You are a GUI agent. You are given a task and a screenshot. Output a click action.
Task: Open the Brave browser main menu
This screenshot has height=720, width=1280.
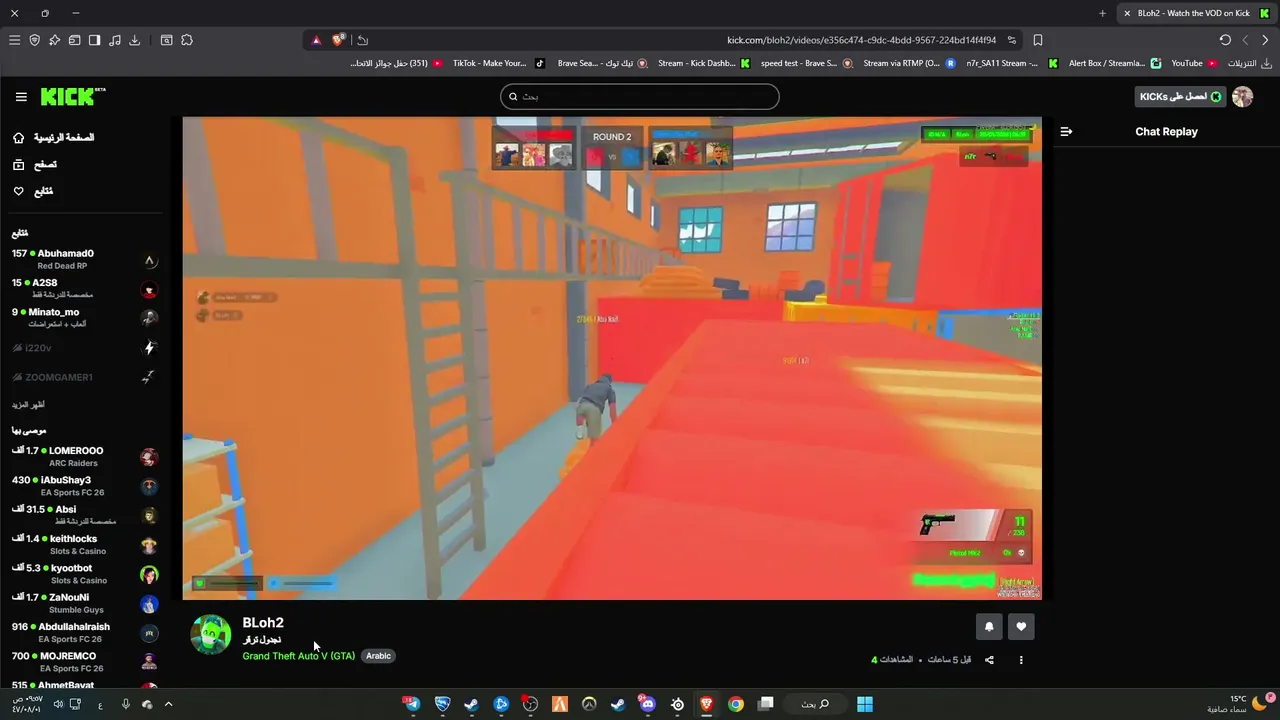tap(14, 40)
